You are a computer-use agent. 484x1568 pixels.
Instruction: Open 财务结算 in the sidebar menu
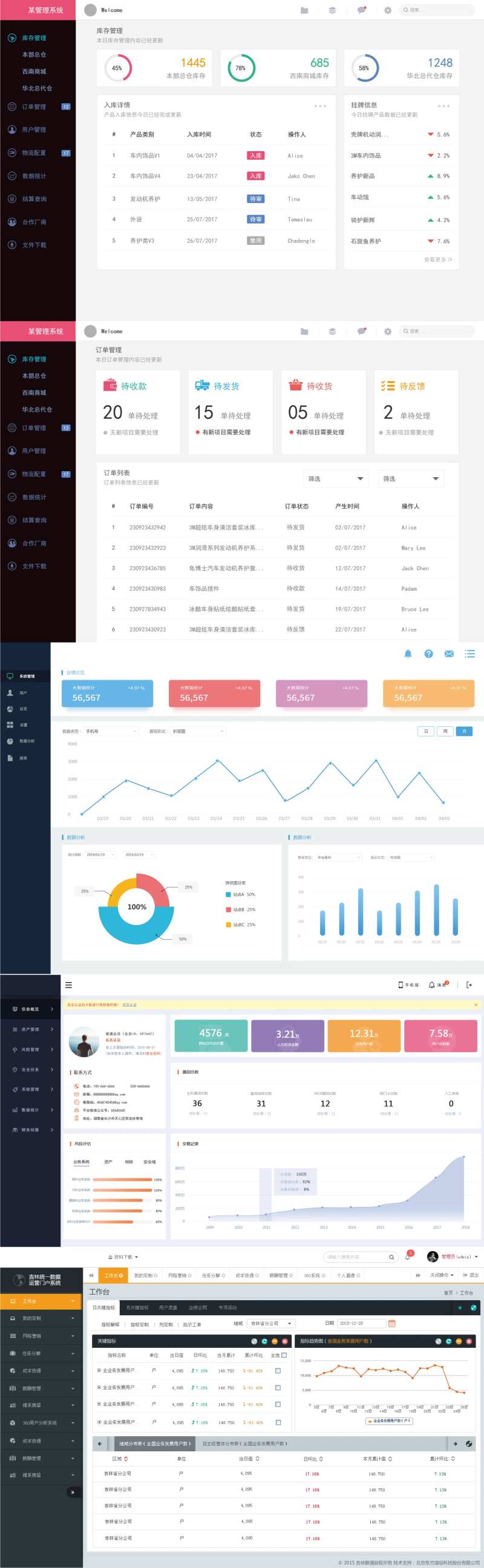tap(30, 1130)
